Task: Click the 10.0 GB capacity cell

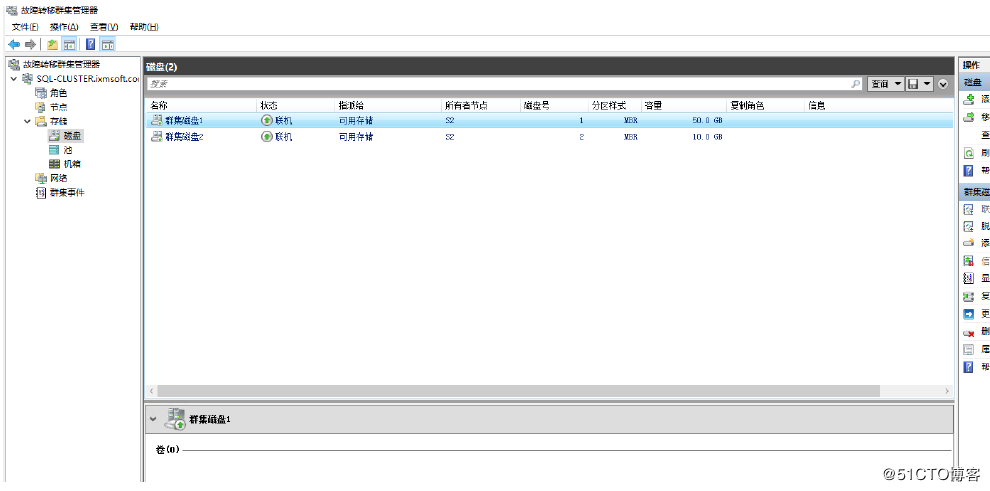Action: pos(707,136)
